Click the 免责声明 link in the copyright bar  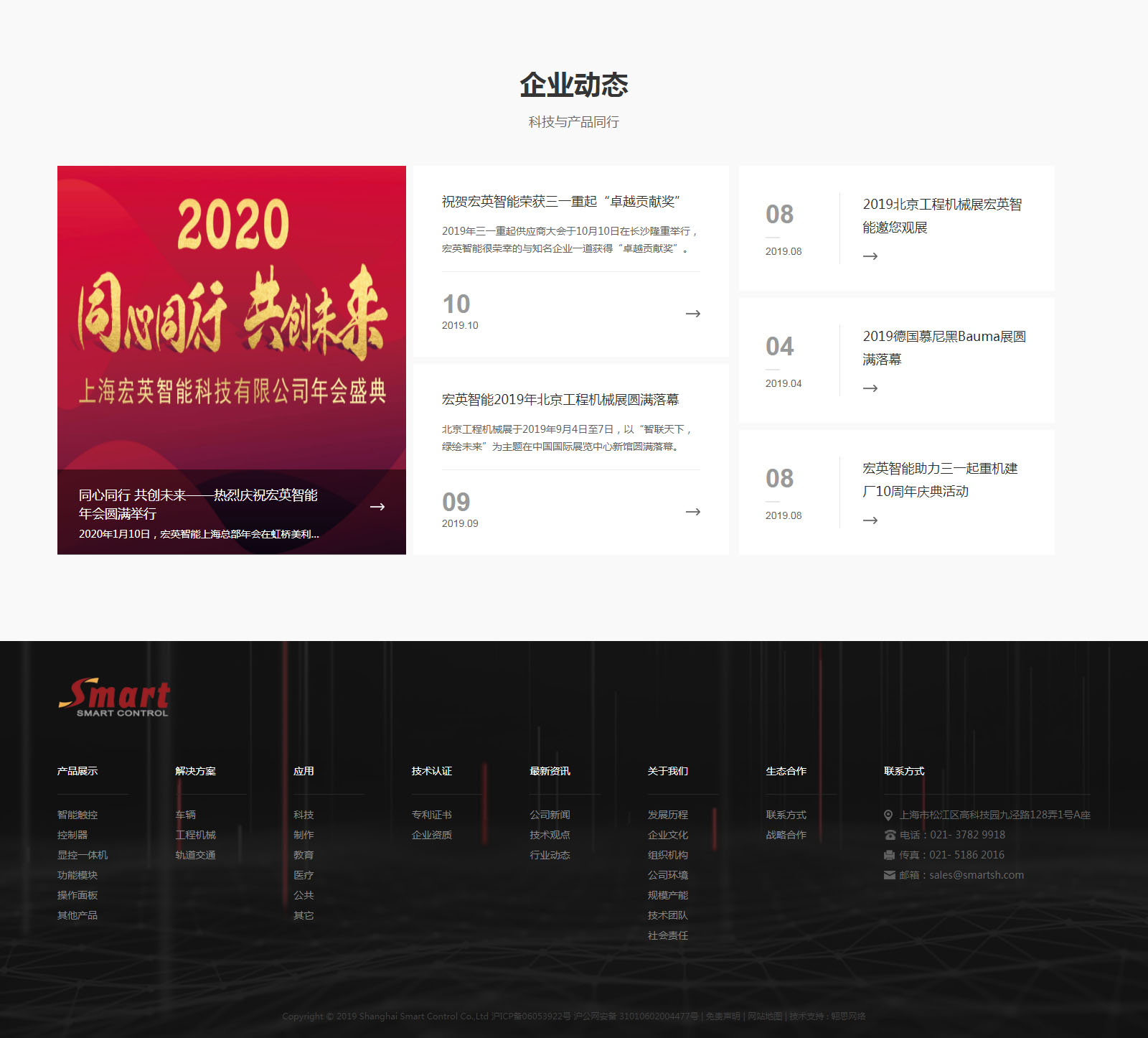point(723,1016)
